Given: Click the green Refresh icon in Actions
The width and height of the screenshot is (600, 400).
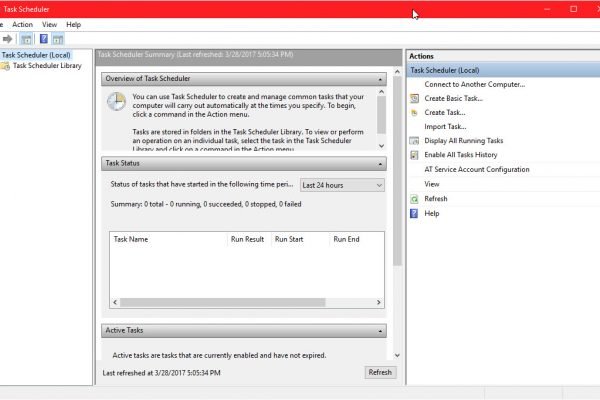Looking at the screenshot, I should click(x=414, y=199).
